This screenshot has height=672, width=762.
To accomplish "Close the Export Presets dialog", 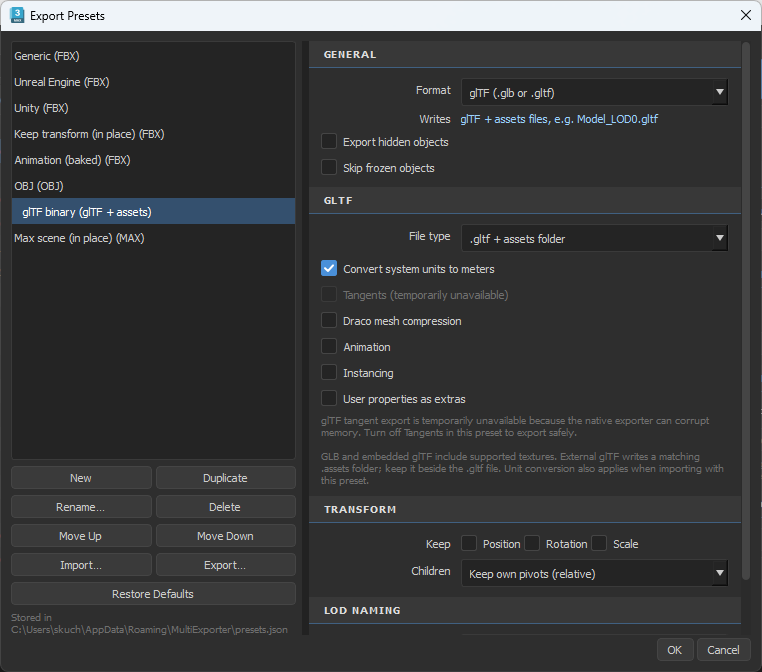I will coord(745,15).
